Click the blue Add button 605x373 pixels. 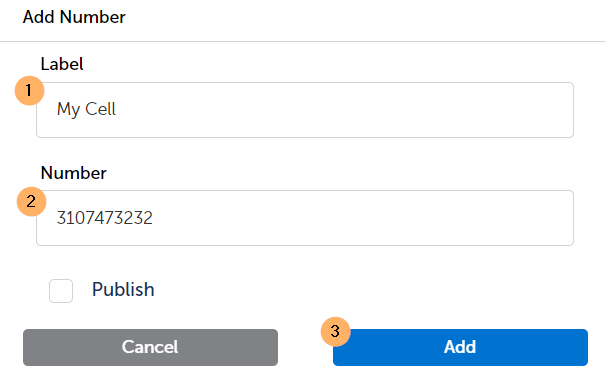pyautogui.click(x=460, y=347)
